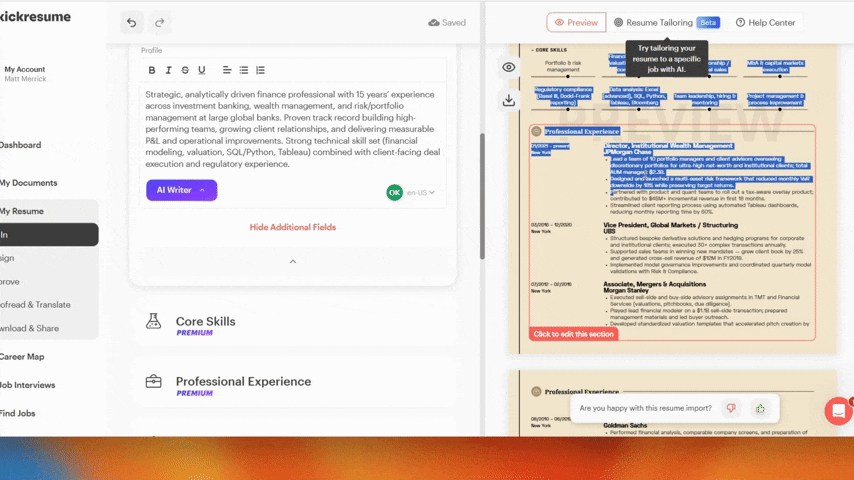Click the Saved cloud status
The image size is (854, 480).
coord(447,22)
